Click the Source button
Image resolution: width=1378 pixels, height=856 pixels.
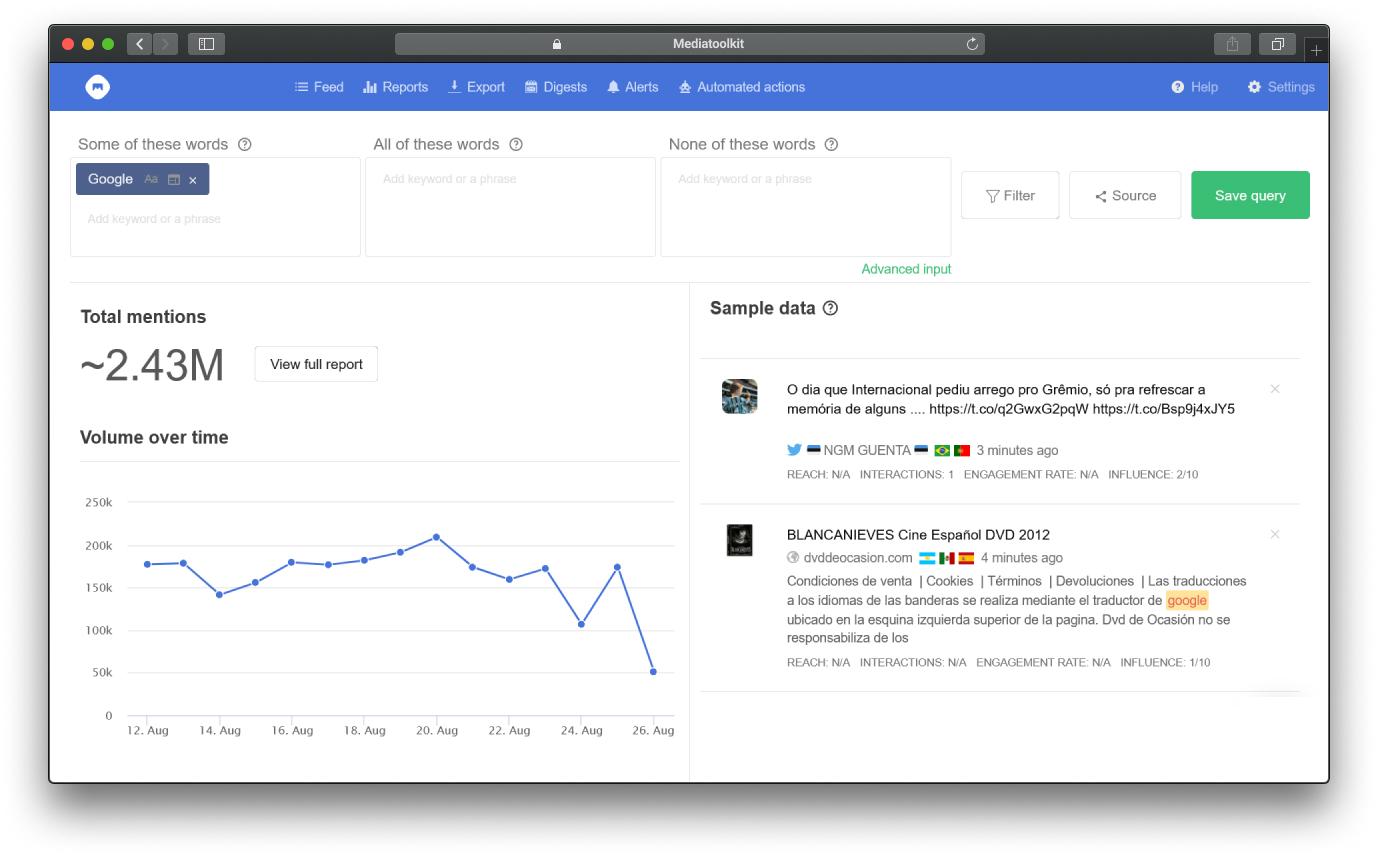[x=1125, y=195]
